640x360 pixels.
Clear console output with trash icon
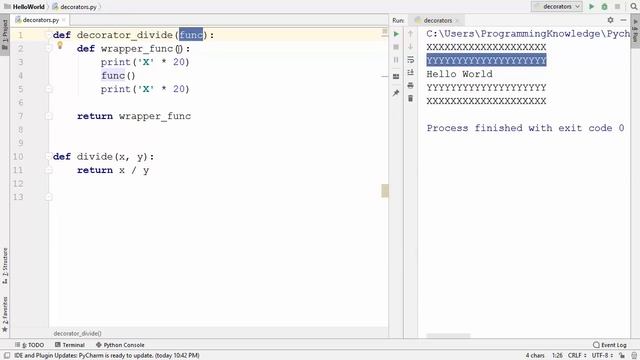click(411, 98)
